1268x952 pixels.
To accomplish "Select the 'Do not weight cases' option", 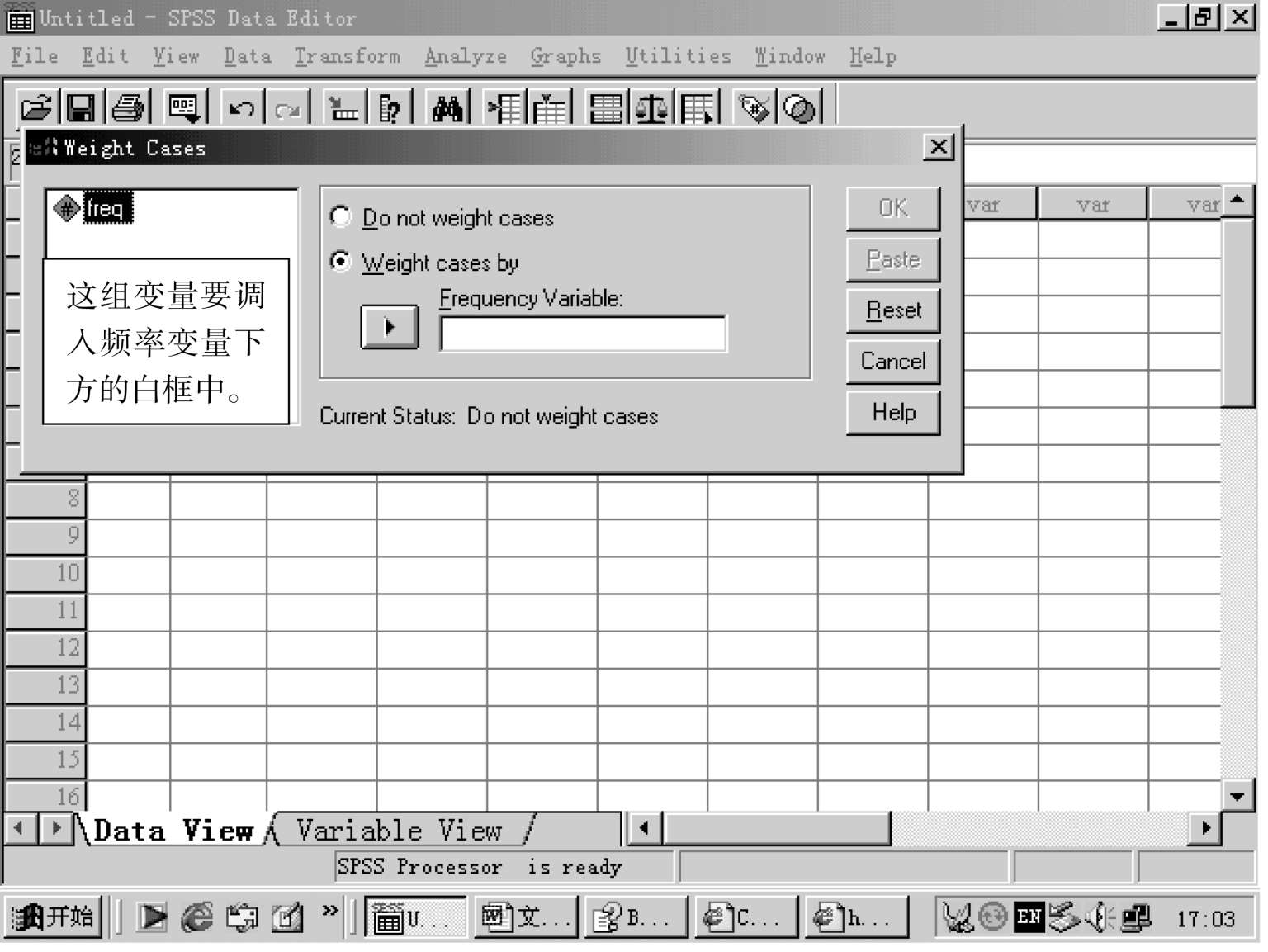I will (340, 217).
